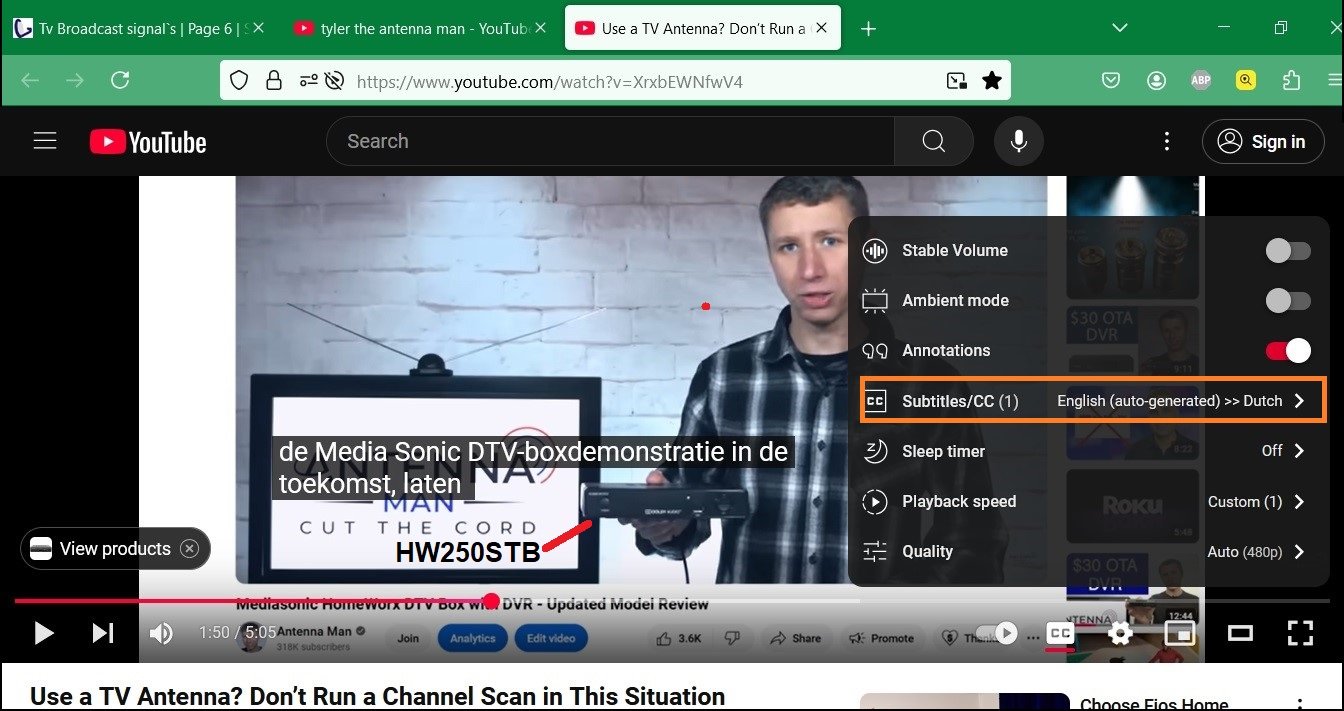Screen dimensions: 1344x711
Task: Toggle the CC subtitles button
Action: pos(1060,633)
